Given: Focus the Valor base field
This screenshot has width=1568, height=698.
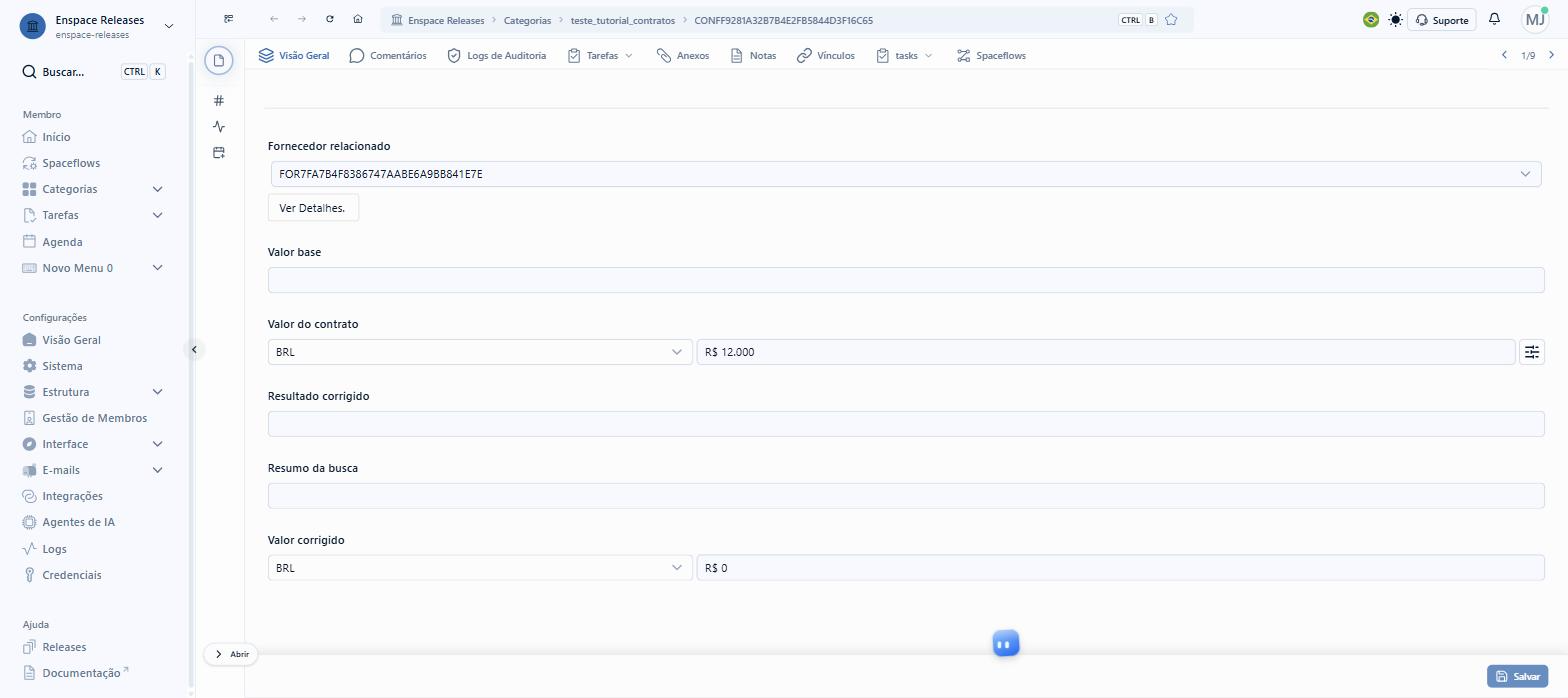Looking at the screenshot, I should (x=906, y=280).
